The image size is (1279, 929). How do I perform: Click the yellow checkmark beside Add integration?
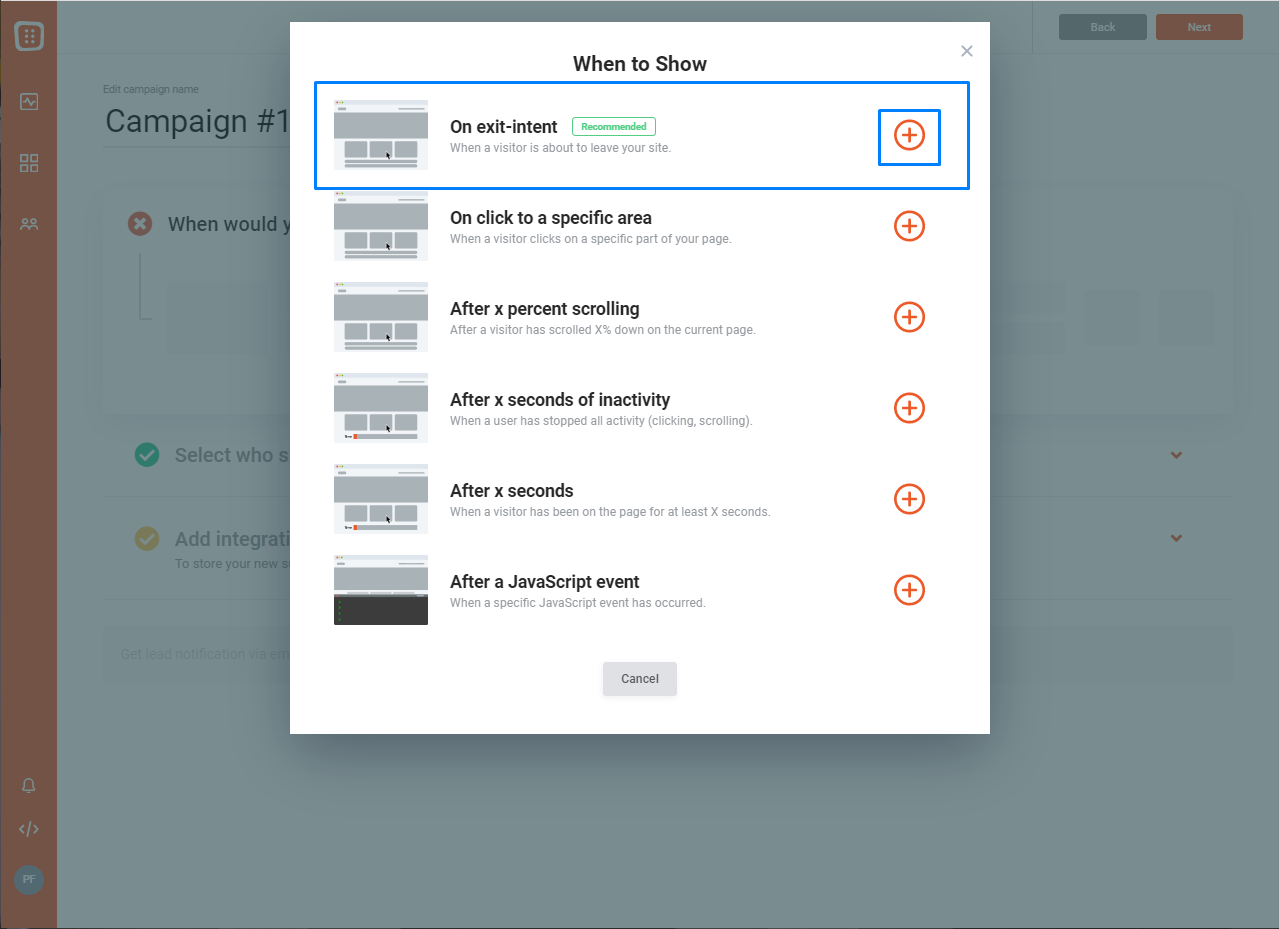(x=147, y=539)
